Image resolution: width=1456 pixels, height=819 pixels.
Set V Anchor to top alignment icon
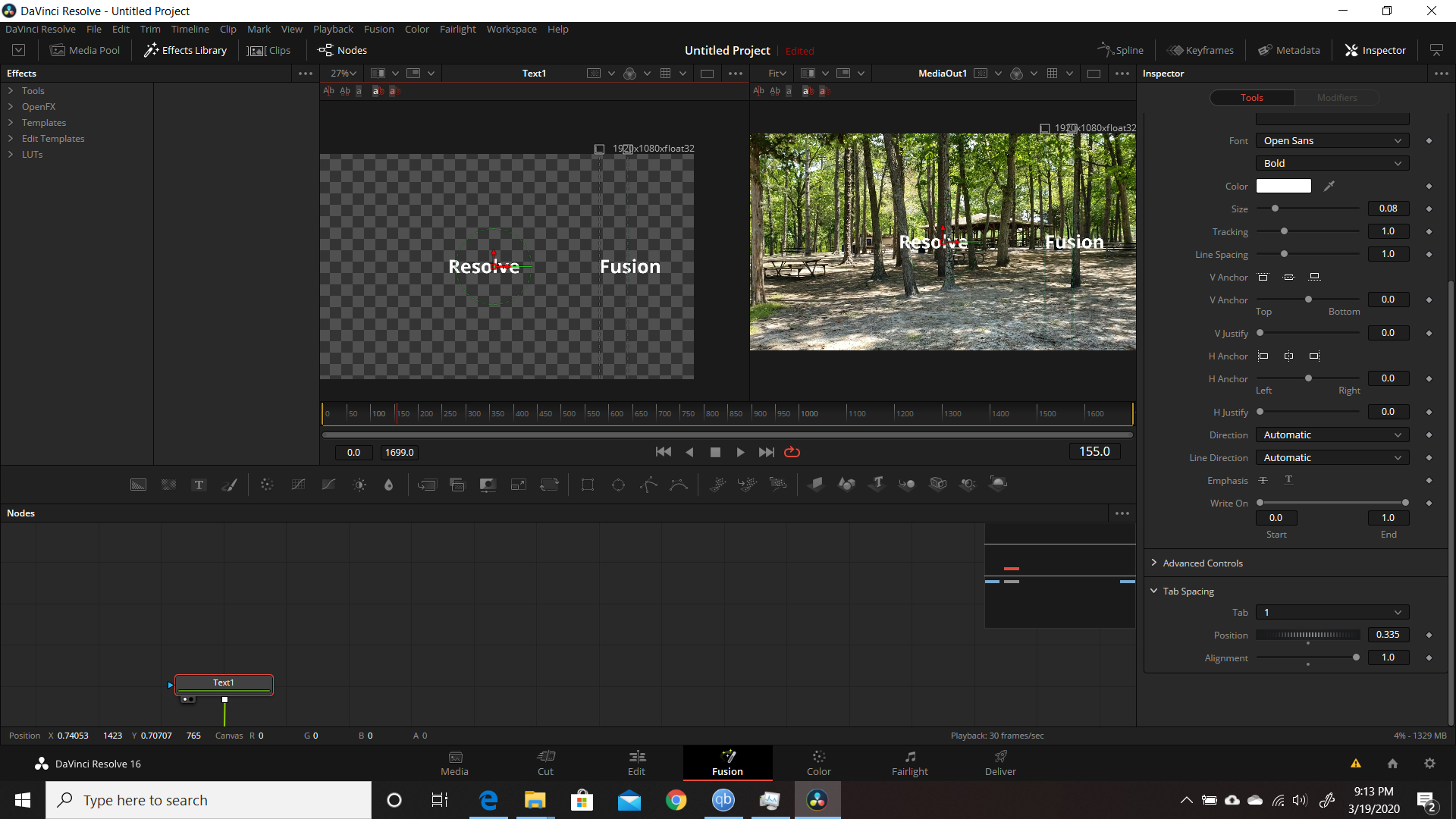coord(1263,278)
